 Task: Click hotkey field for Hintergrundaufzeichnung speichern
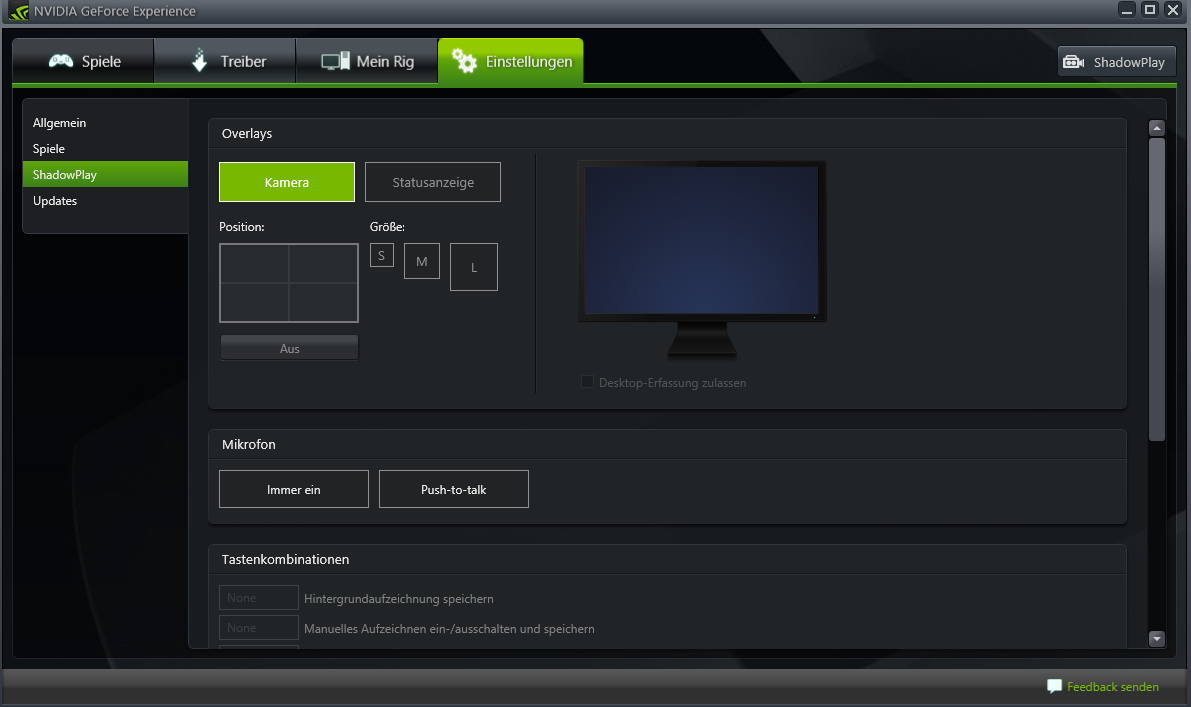[259, 598]
